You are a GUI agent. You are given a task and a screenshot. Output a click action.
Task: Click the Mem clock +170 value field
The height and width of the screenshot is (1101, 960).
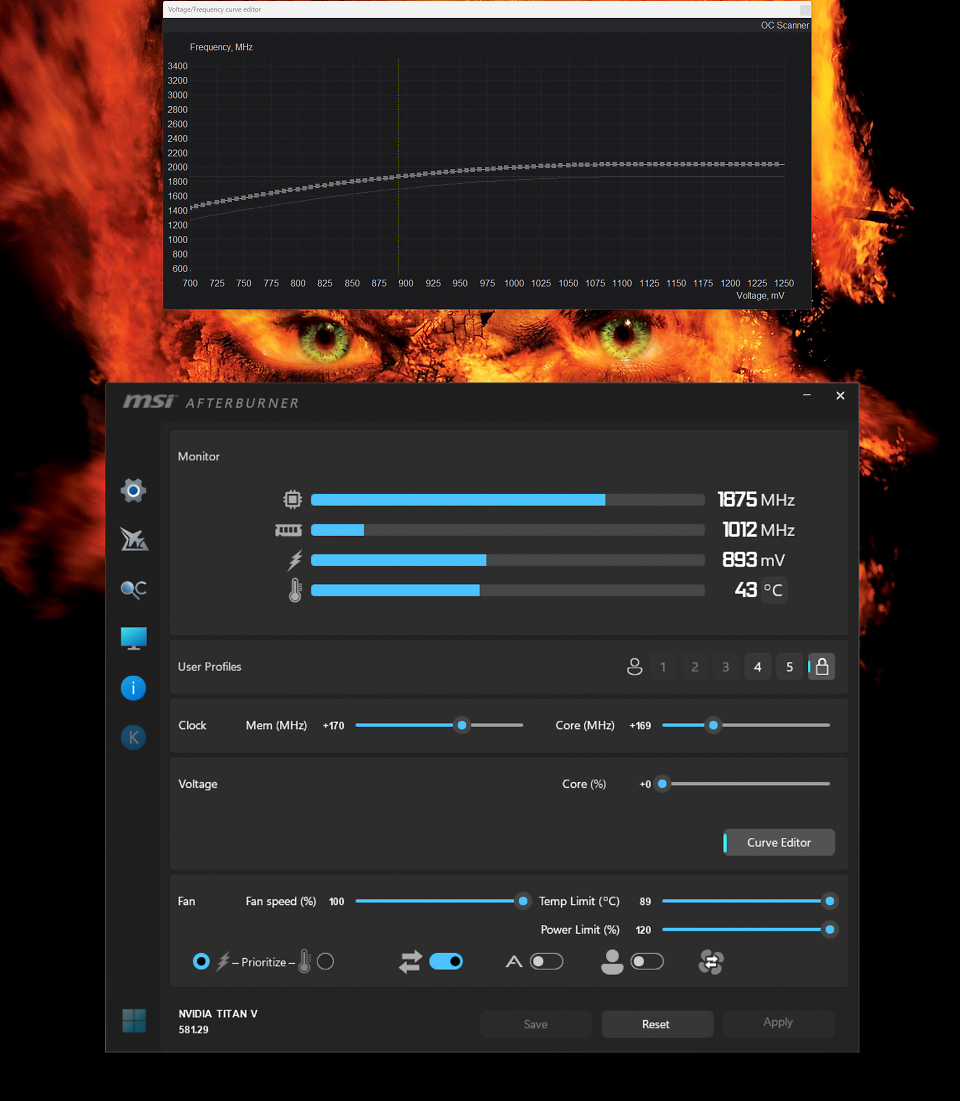[334, 725]
